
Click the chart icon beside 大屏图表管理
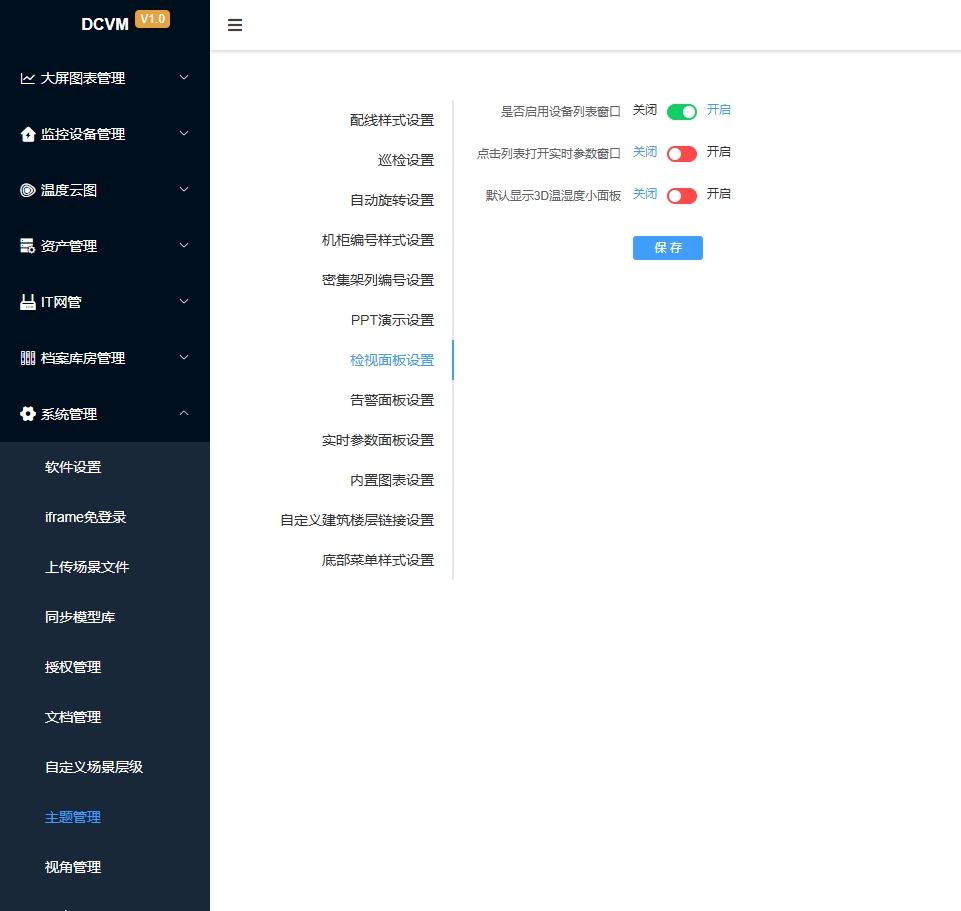click(x=27, y=78)
